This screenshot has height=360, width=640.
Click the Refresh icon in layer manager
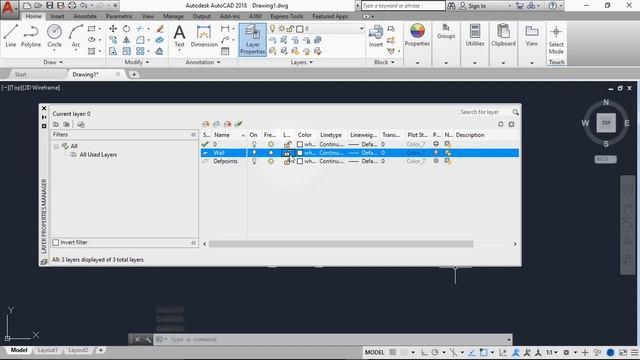tap(500, 124)
